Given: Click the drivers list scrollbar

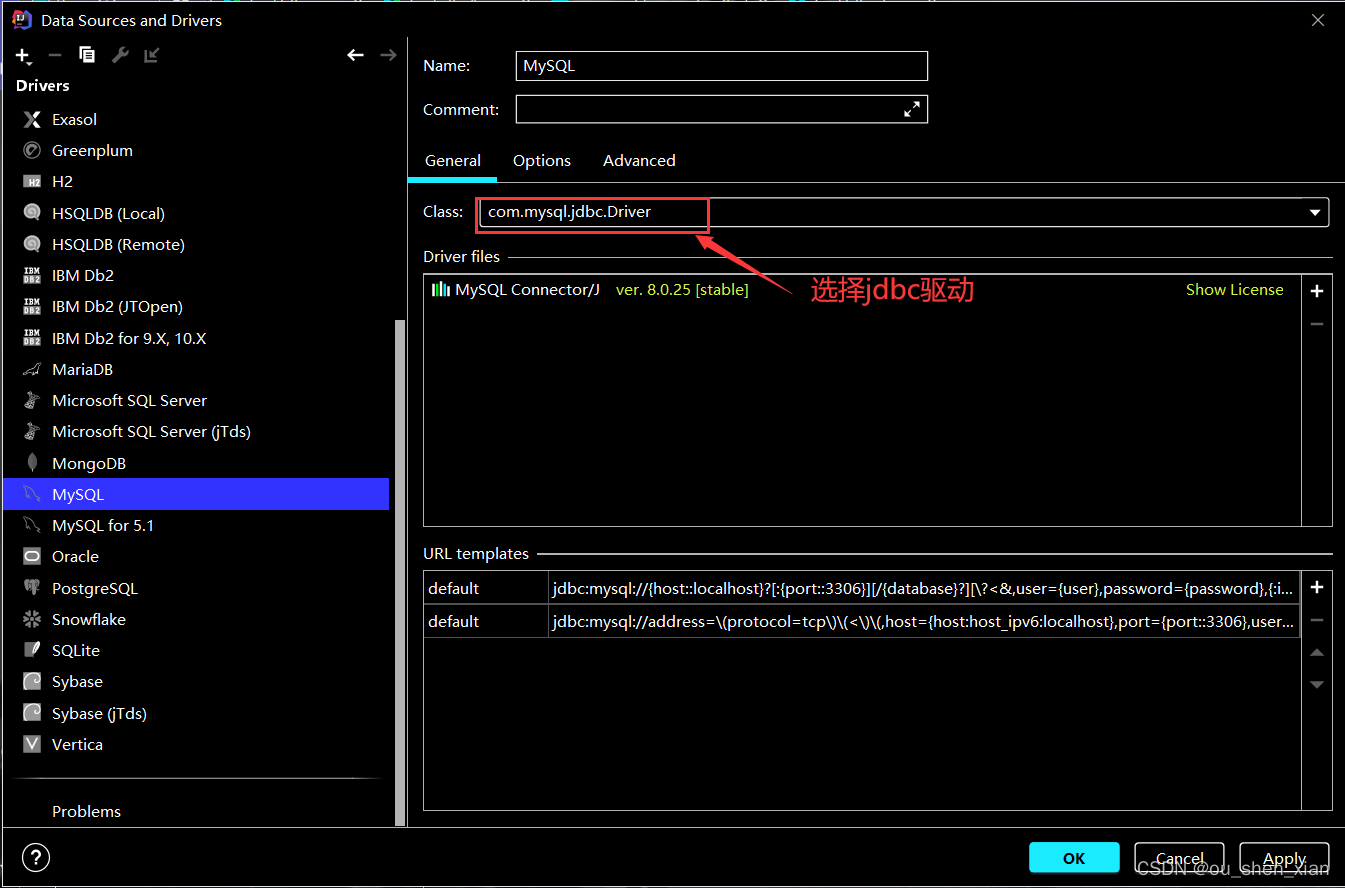Looking at the screenshot, I should tap(400, 572).
